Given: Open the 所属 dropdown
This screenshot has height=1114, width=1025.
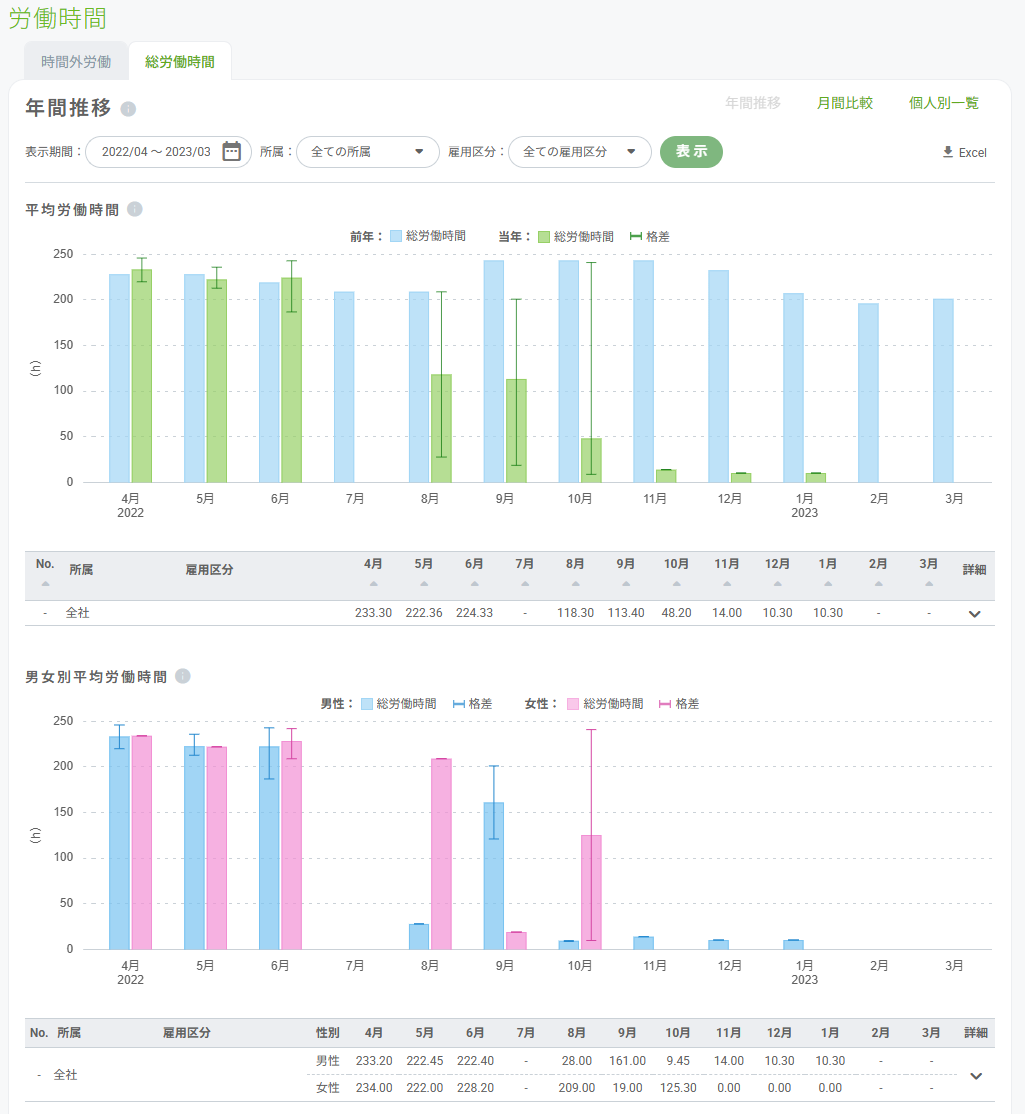Looking at the screenshot, I should point(367,152).
